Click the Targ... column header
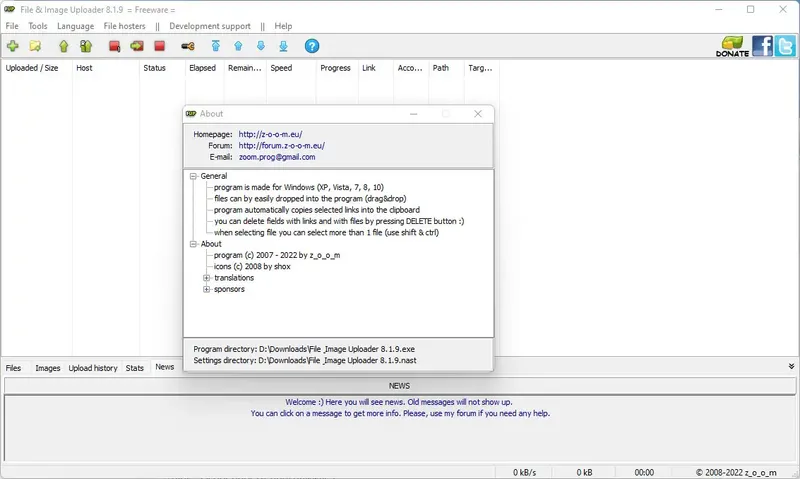Screen dimensions: 800x479 (480, 68)
